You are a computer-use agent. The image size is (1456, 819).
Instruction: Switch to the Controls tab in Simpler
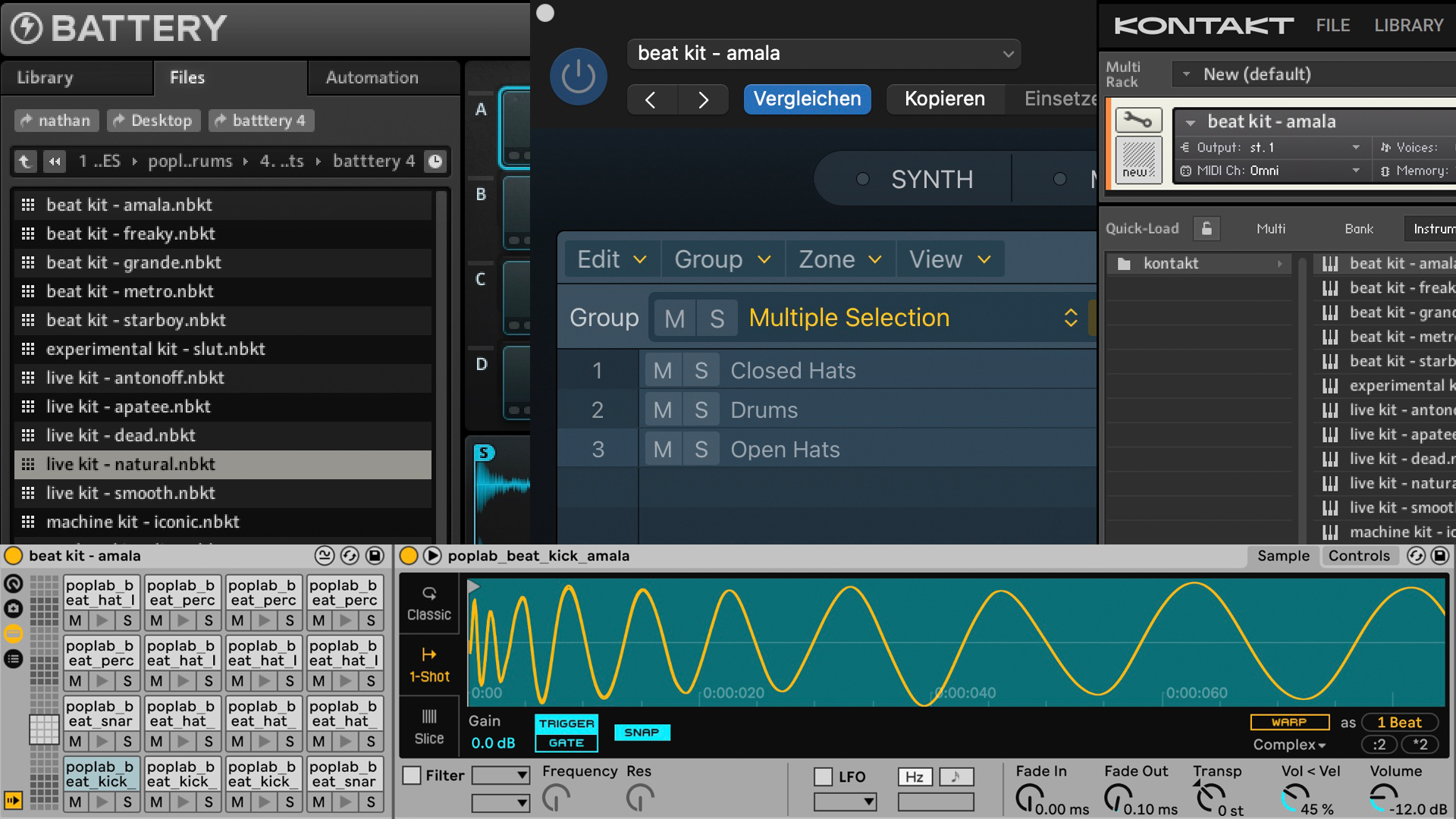1358,556
